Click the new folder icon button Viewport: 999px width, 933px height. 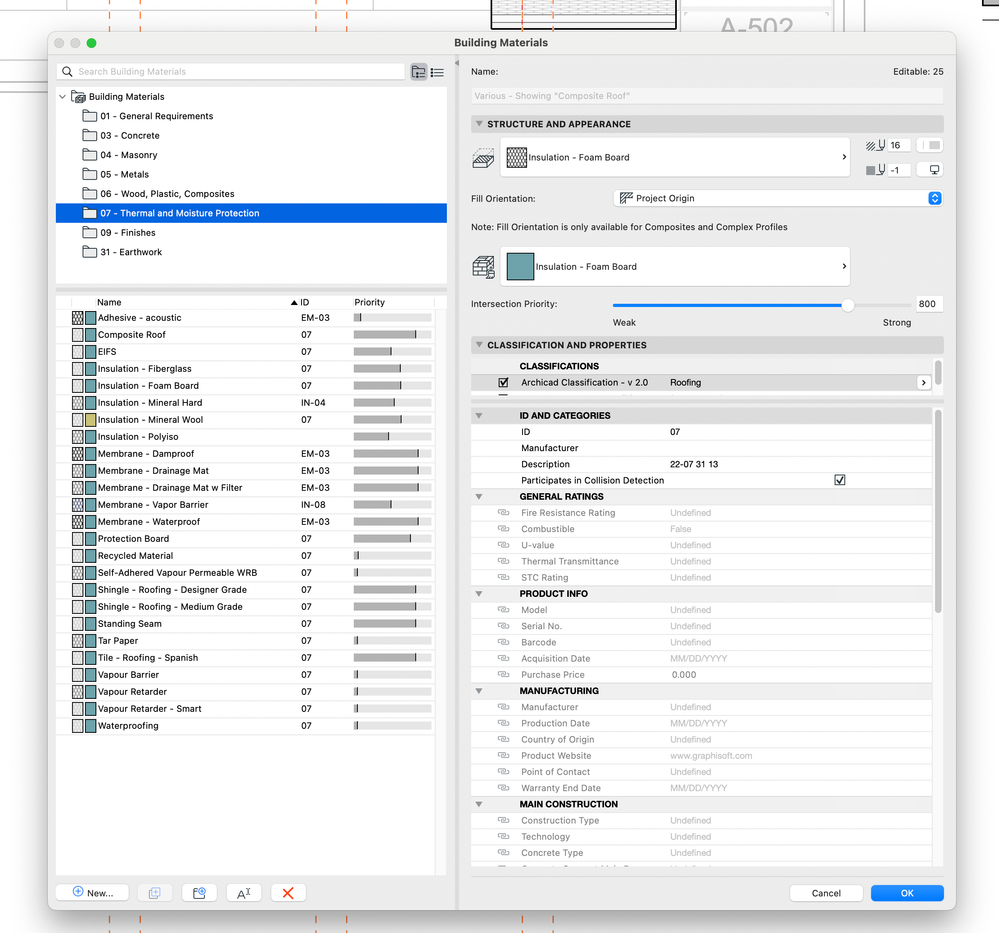click(x=199, y=893)
